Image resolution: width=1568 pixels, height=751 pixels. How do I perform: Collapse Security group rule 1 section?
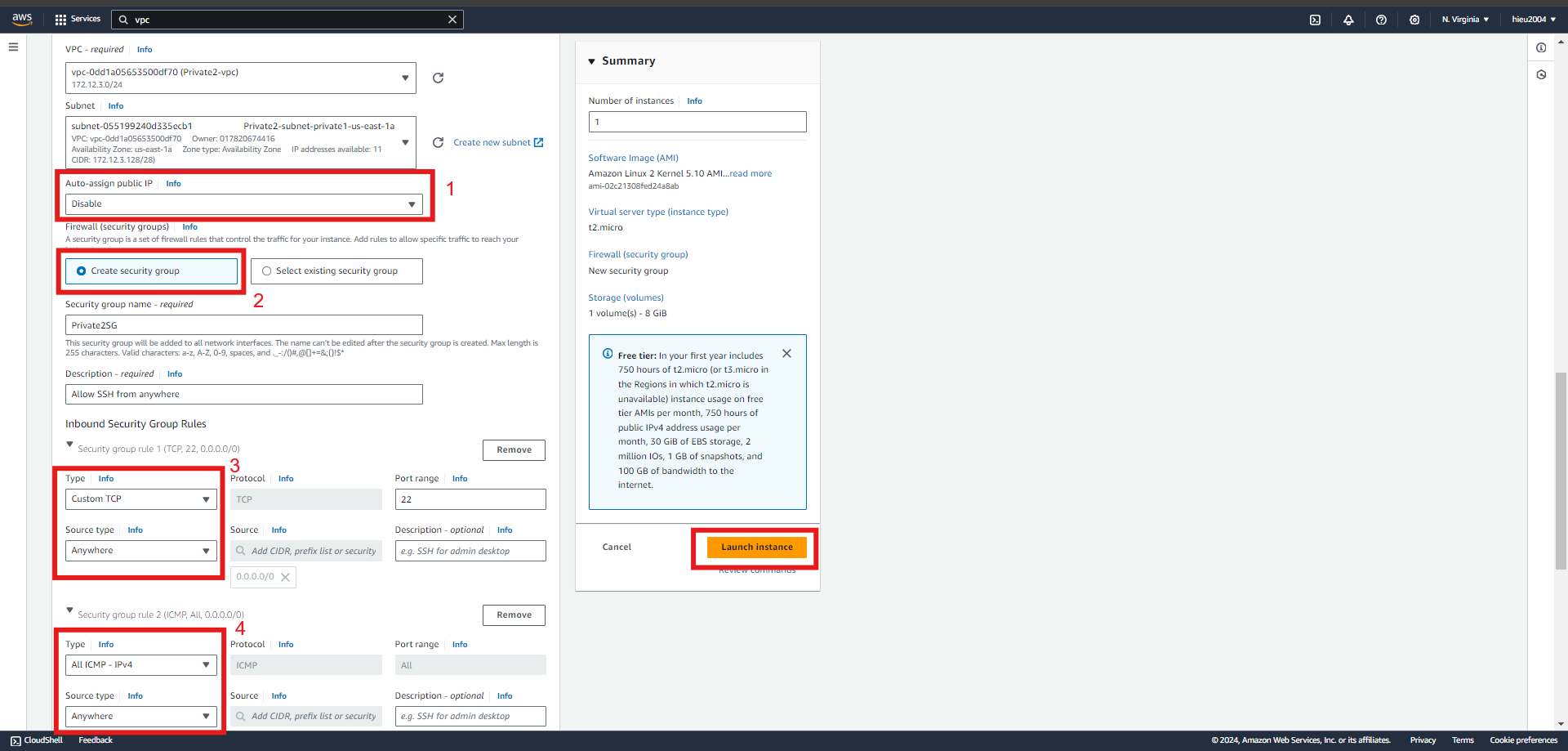[69, 445]
